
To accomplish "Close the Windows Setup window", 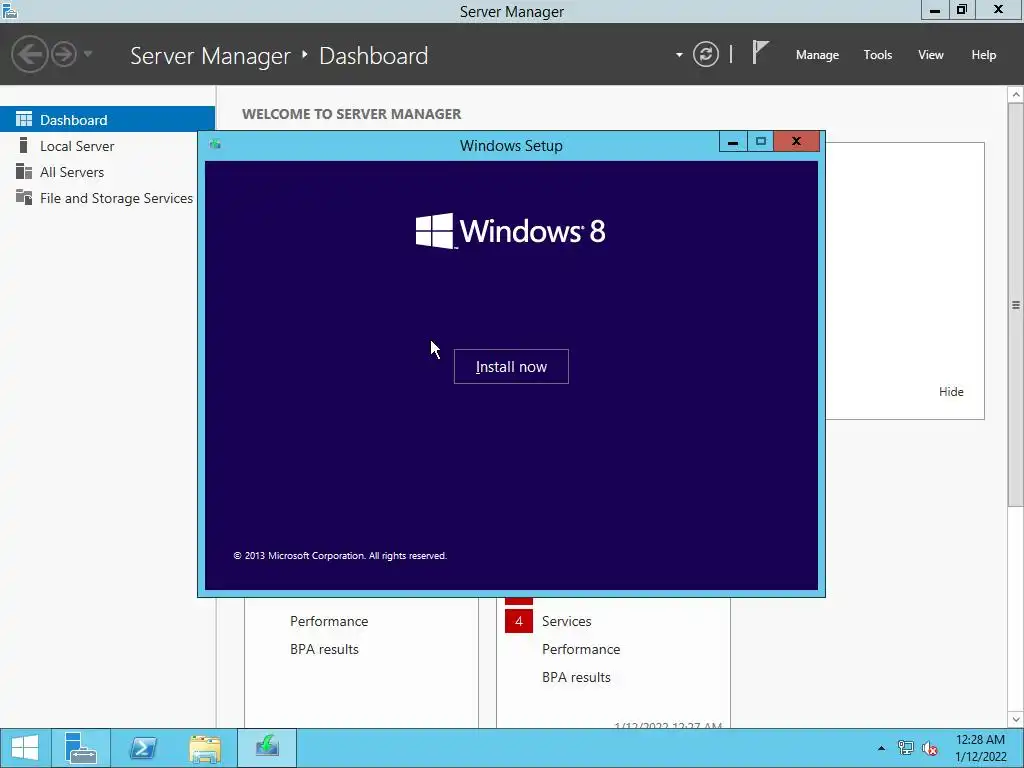I will [x=796, y=142].
